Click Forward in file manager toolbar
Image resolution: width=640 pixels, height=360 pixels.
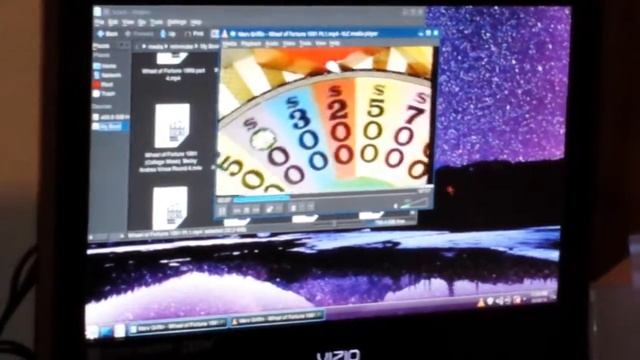pos(140,34)
